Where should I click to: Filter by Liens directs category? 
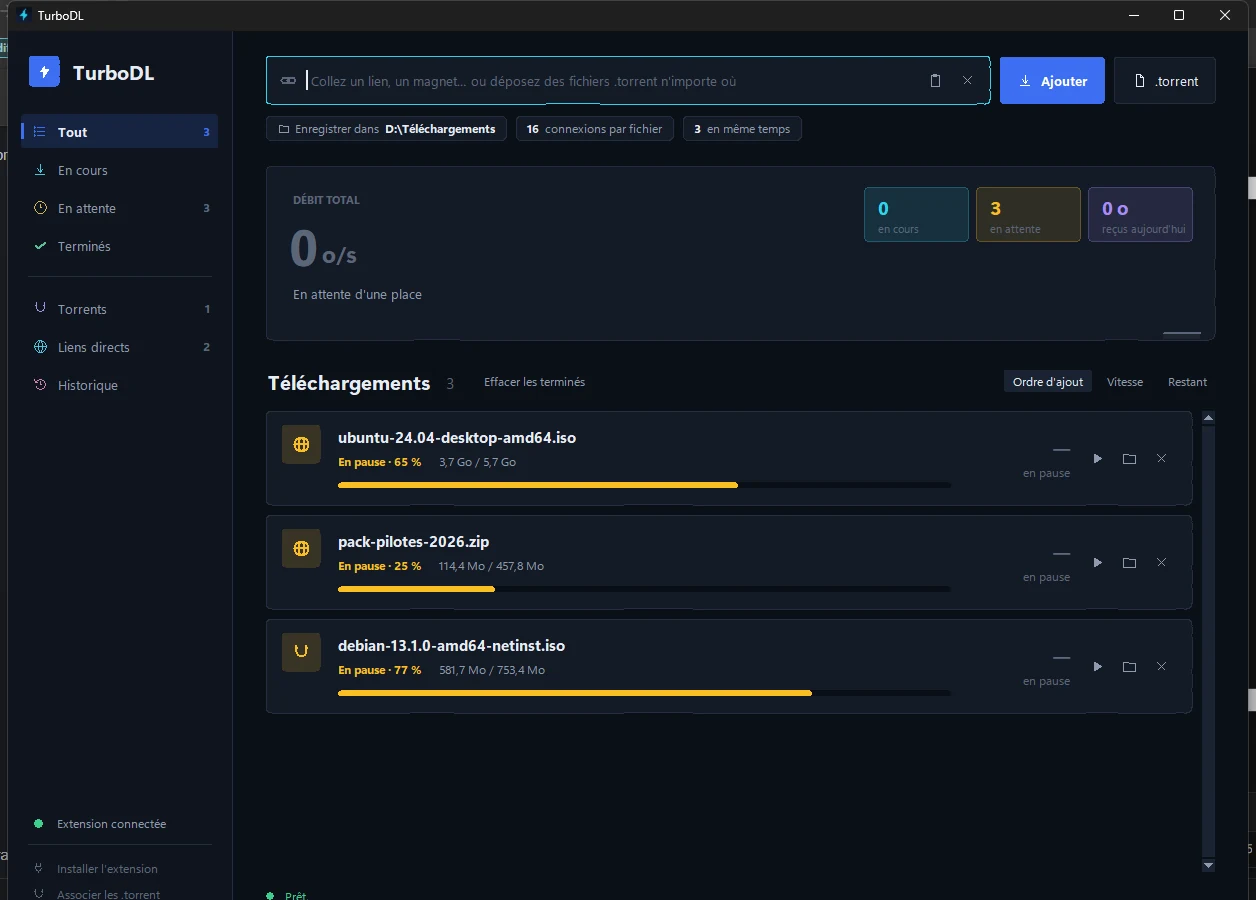[120, 347]
